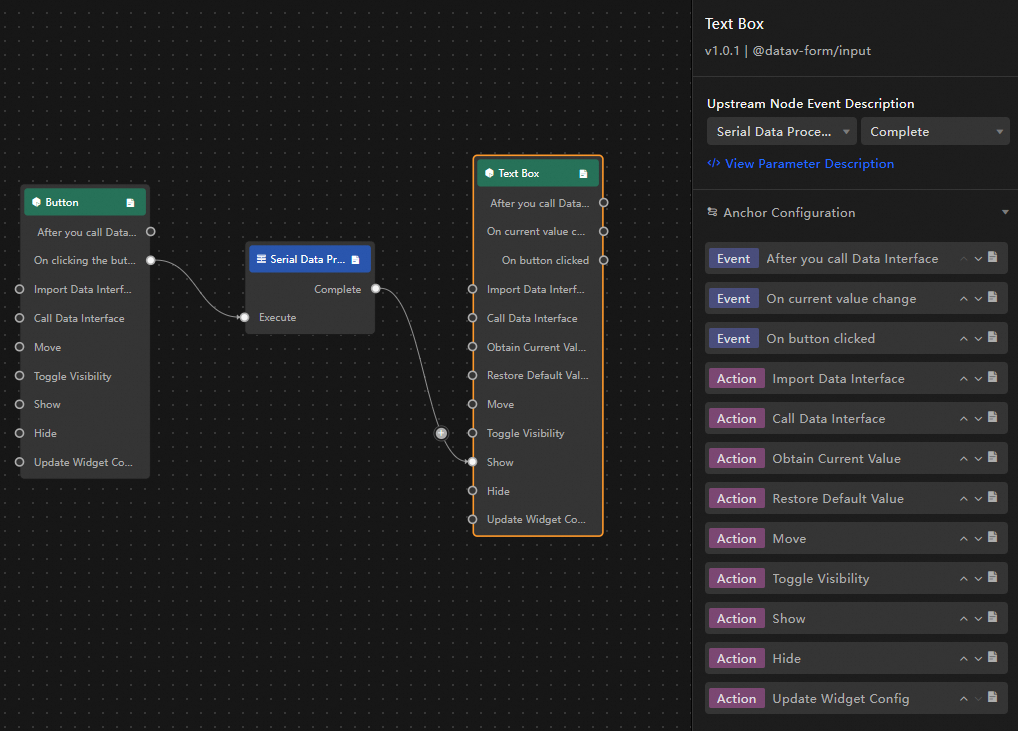This screenshot has width=1018, height=731.
Task: Open the document icon on Text Box node header
Action: tap(583, 174)
